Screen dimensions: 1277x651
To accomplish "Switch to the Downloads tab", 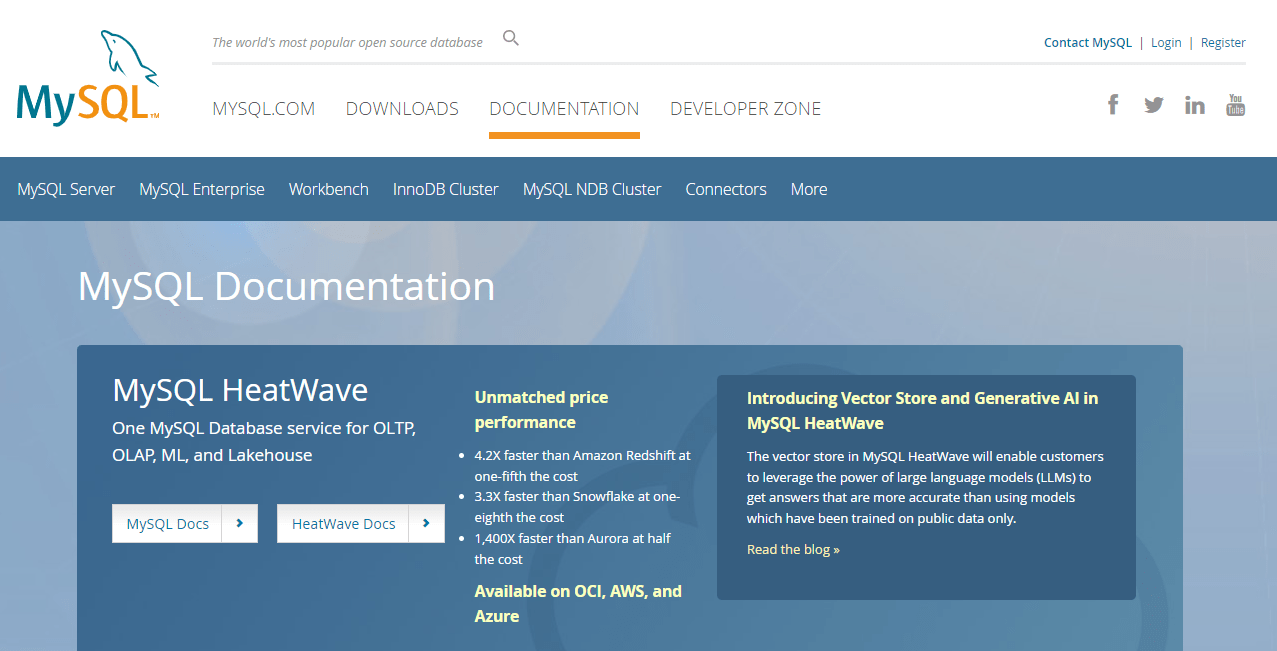I will click(x=402, y=109).
